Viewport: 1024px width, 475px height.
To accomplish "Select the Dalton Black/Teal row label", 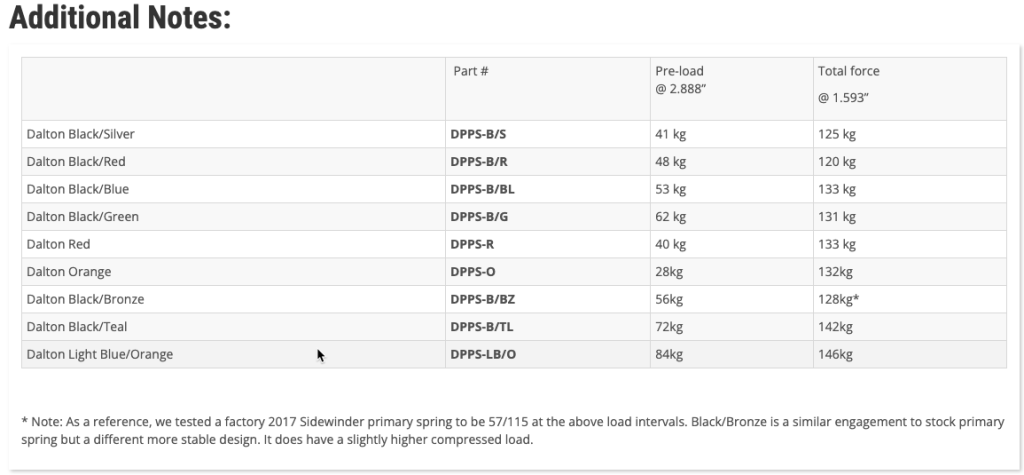I will 77,326.
